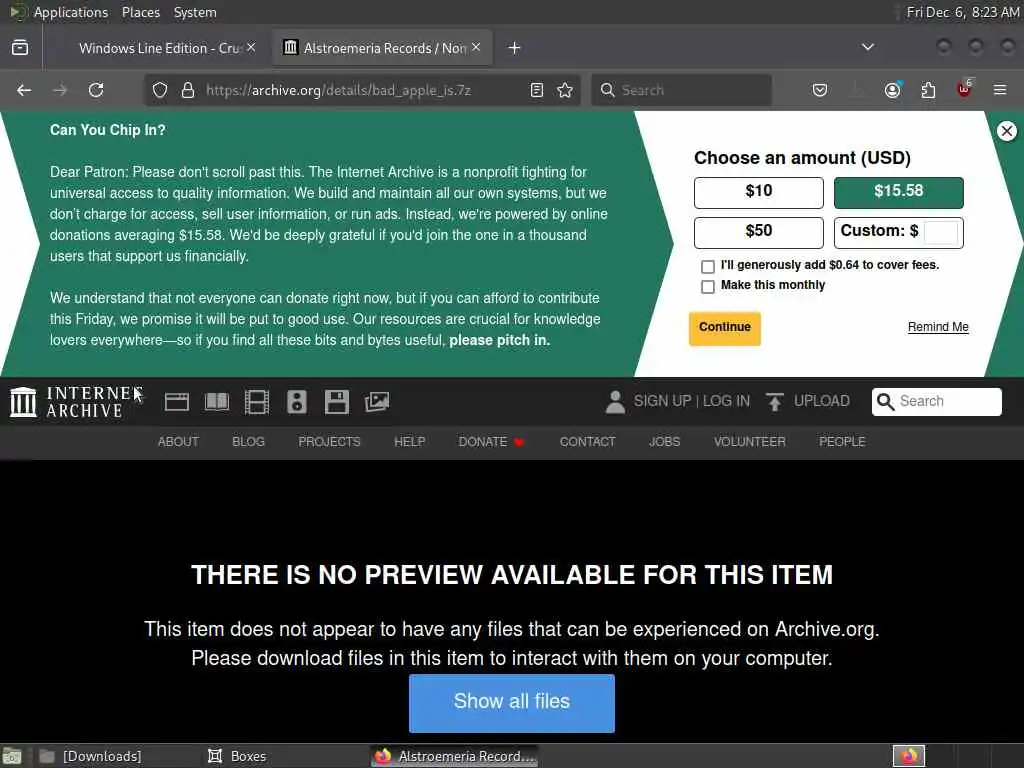Toggle reader view in address bar
This screenshot has height=768, width=1024.
tap(537, 90)
